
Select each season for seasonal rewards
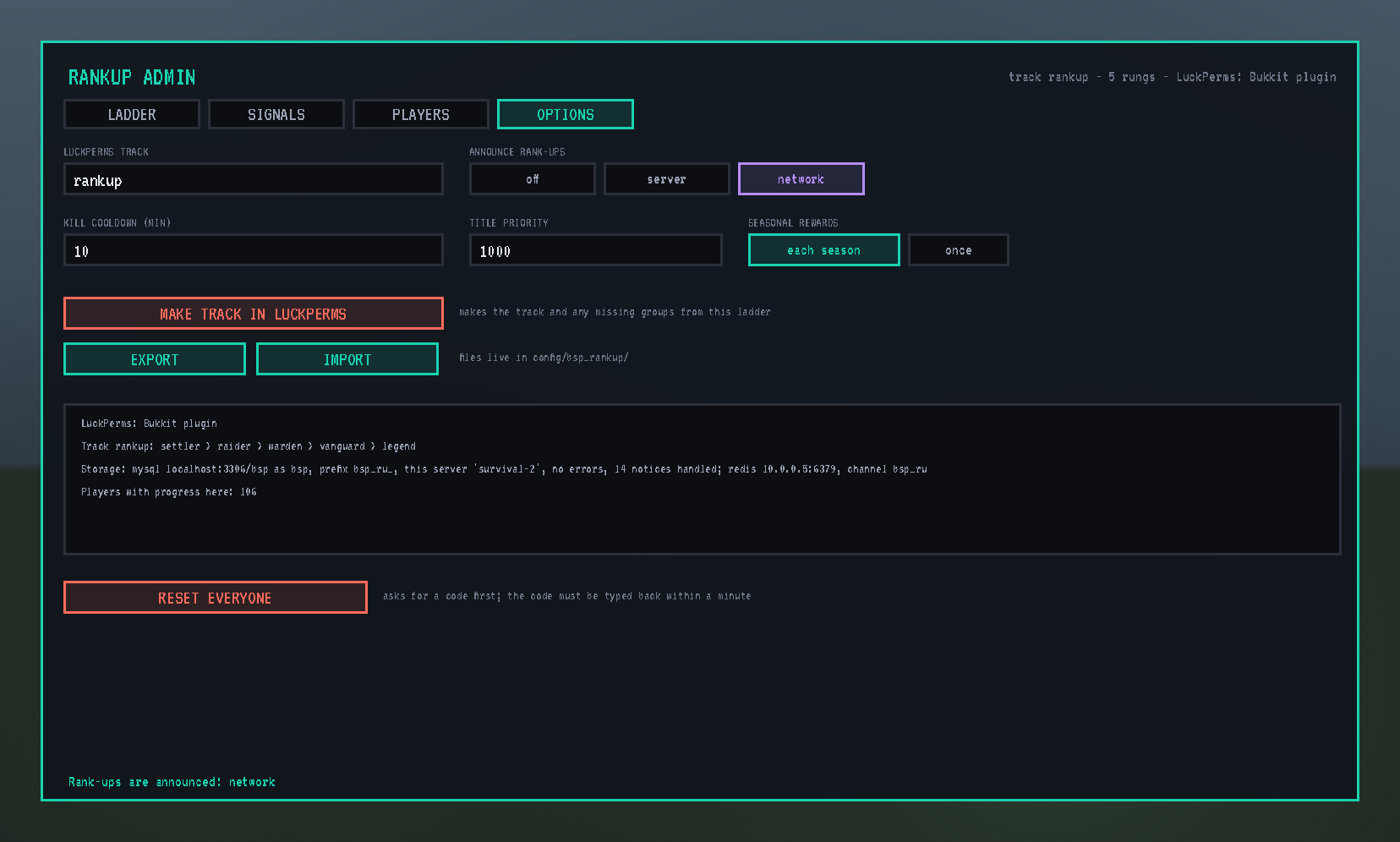[824, 250]
